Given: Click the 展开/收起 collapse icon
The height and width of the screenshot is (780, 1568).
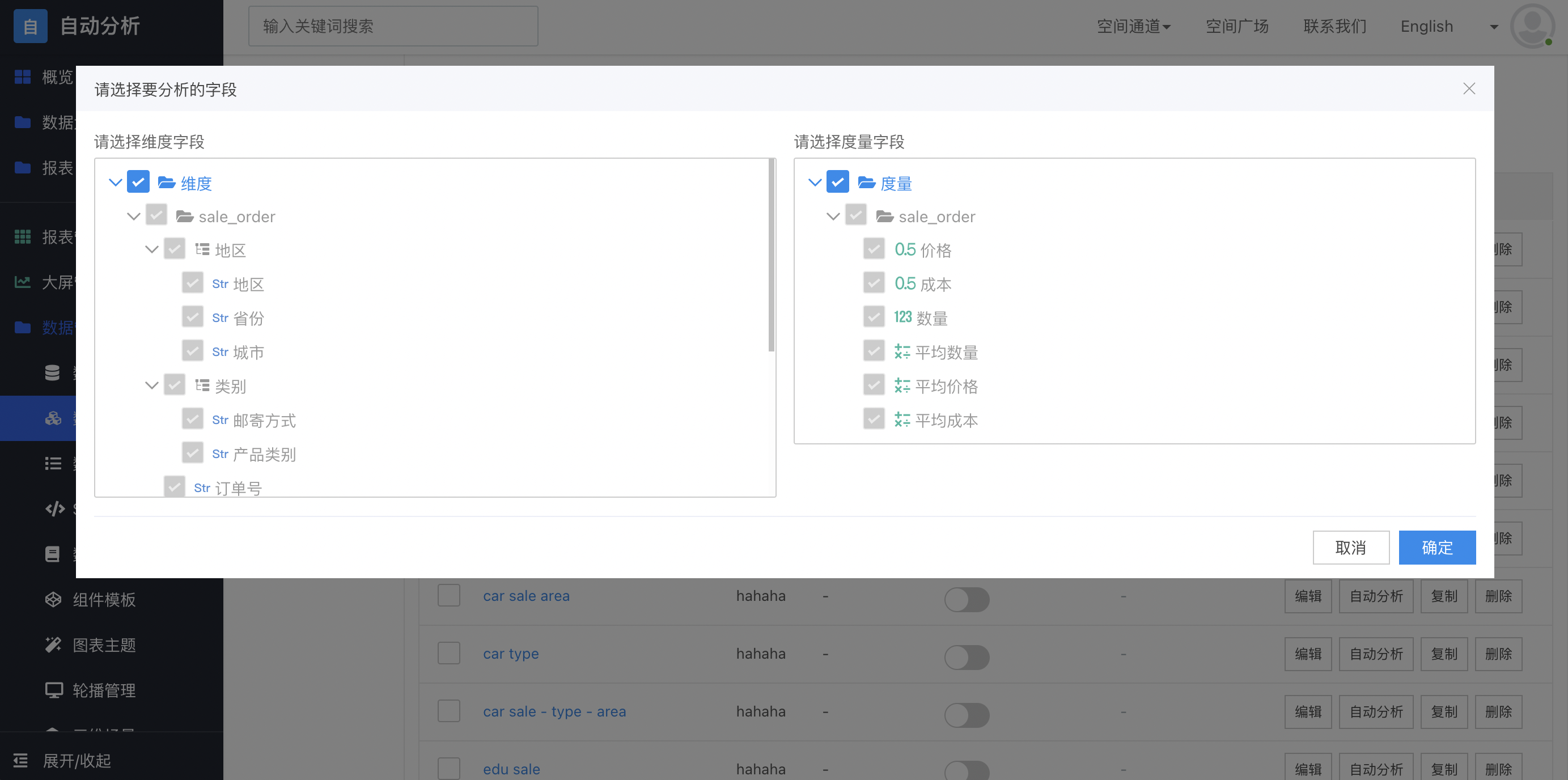Looking at the screenshot, I should point(21,760).
